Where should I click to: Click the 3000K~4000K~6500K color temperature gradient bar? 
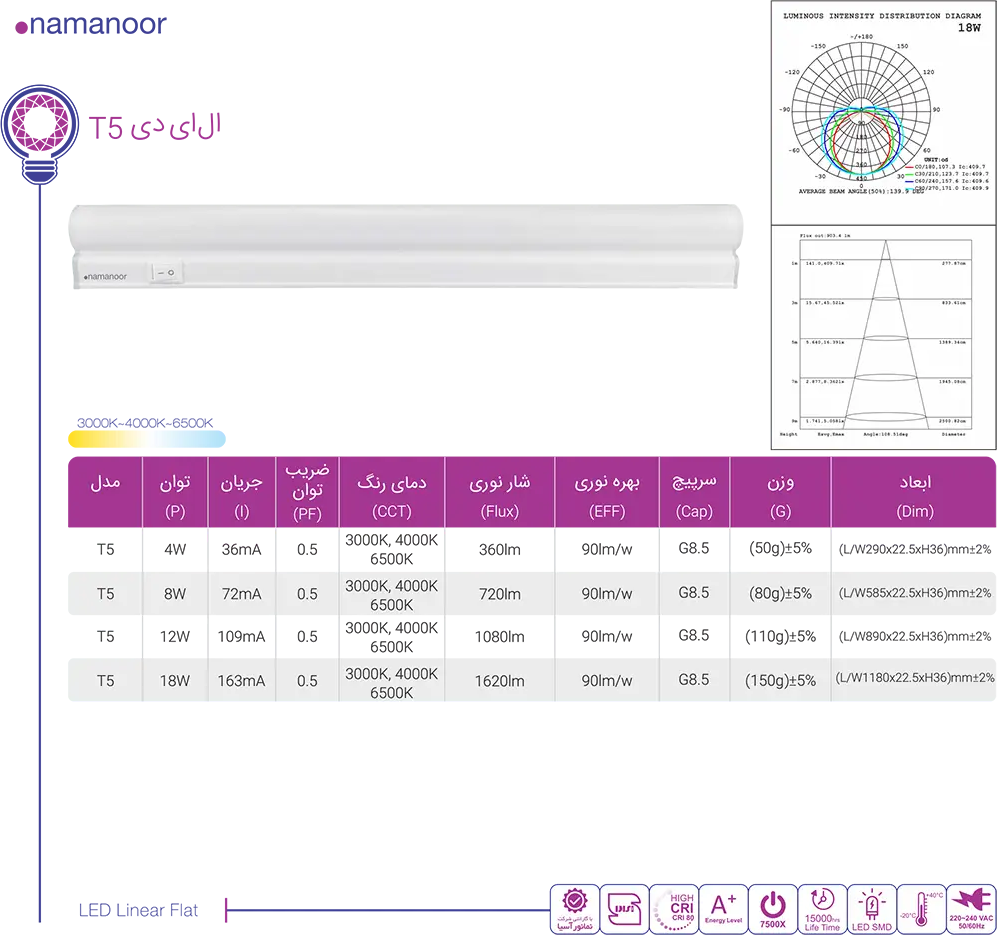click(x=146, y=438)
